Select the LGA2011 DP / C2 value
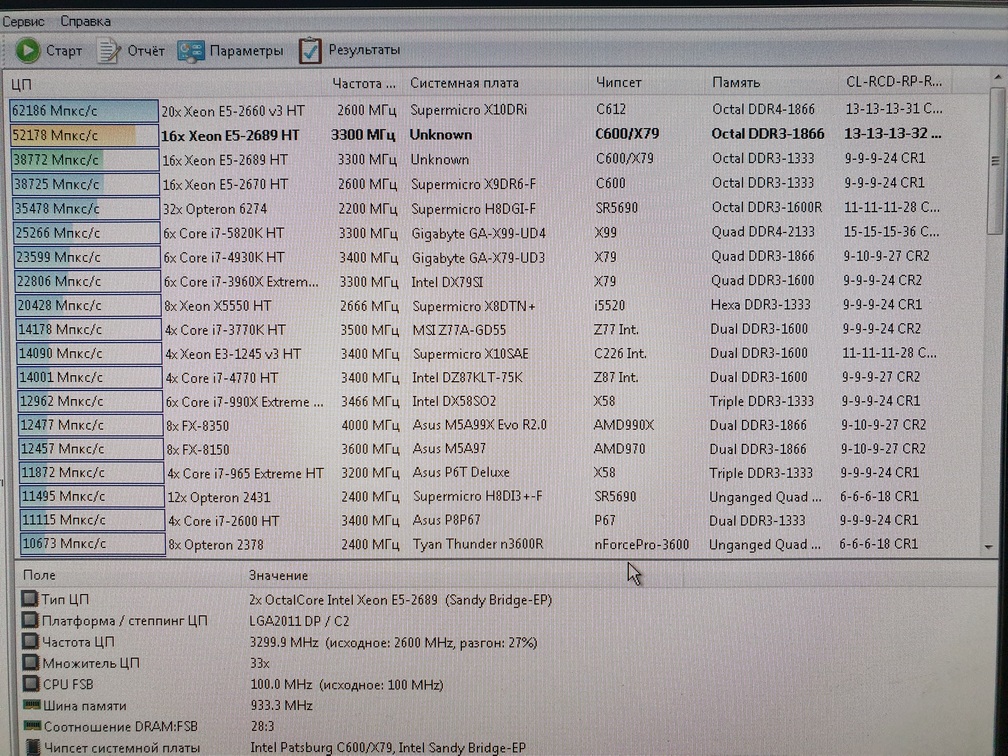 click(x=300, y=622)
